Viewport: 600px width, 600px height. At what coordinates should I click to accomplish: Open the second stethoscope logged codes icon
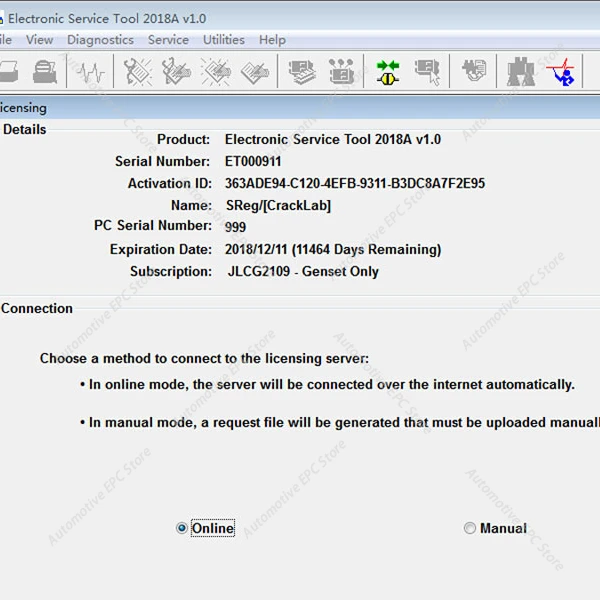click(176, 72)
